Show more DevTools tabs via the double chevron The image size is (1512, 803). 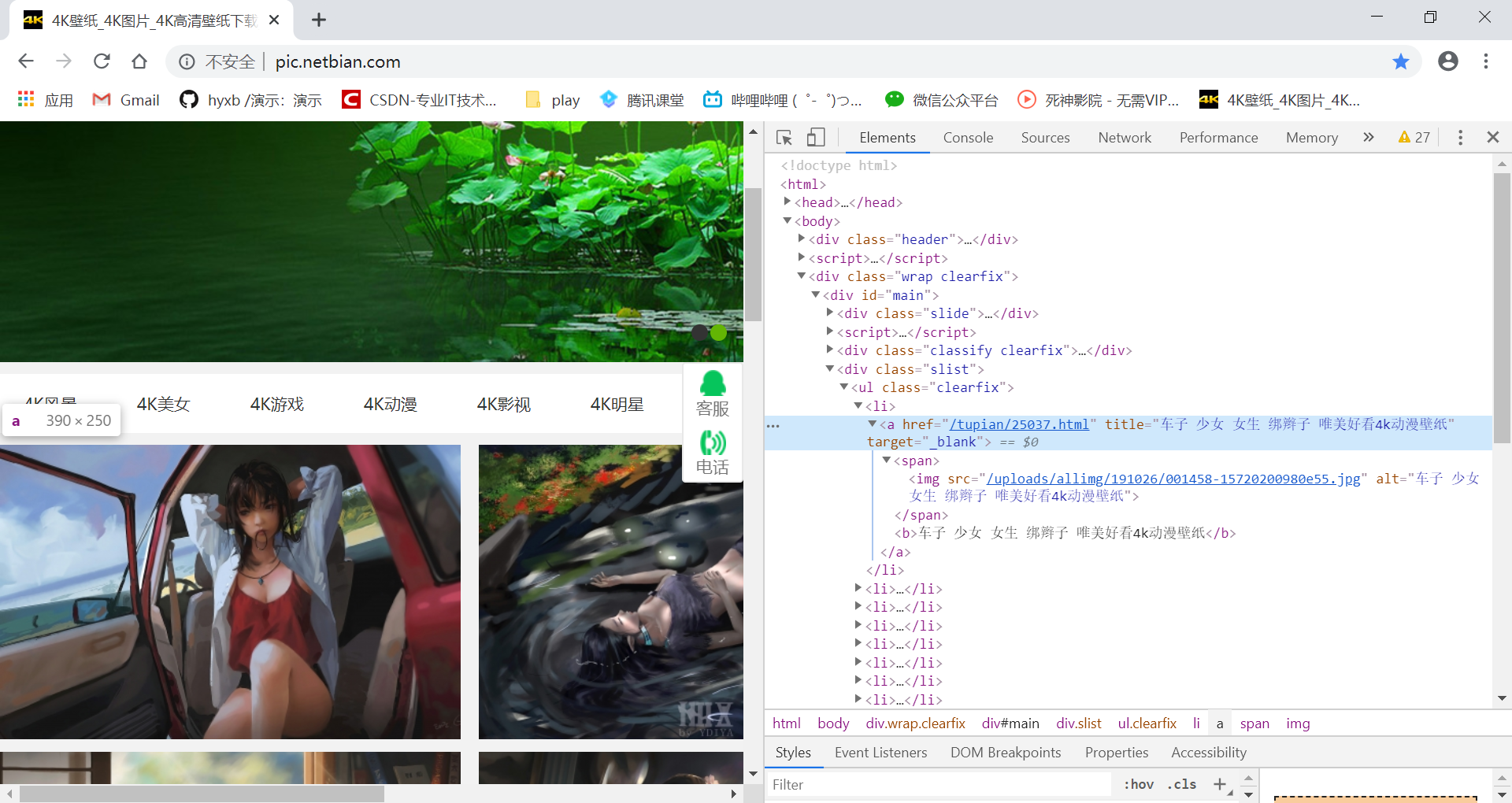click(x=1369, y=137)
